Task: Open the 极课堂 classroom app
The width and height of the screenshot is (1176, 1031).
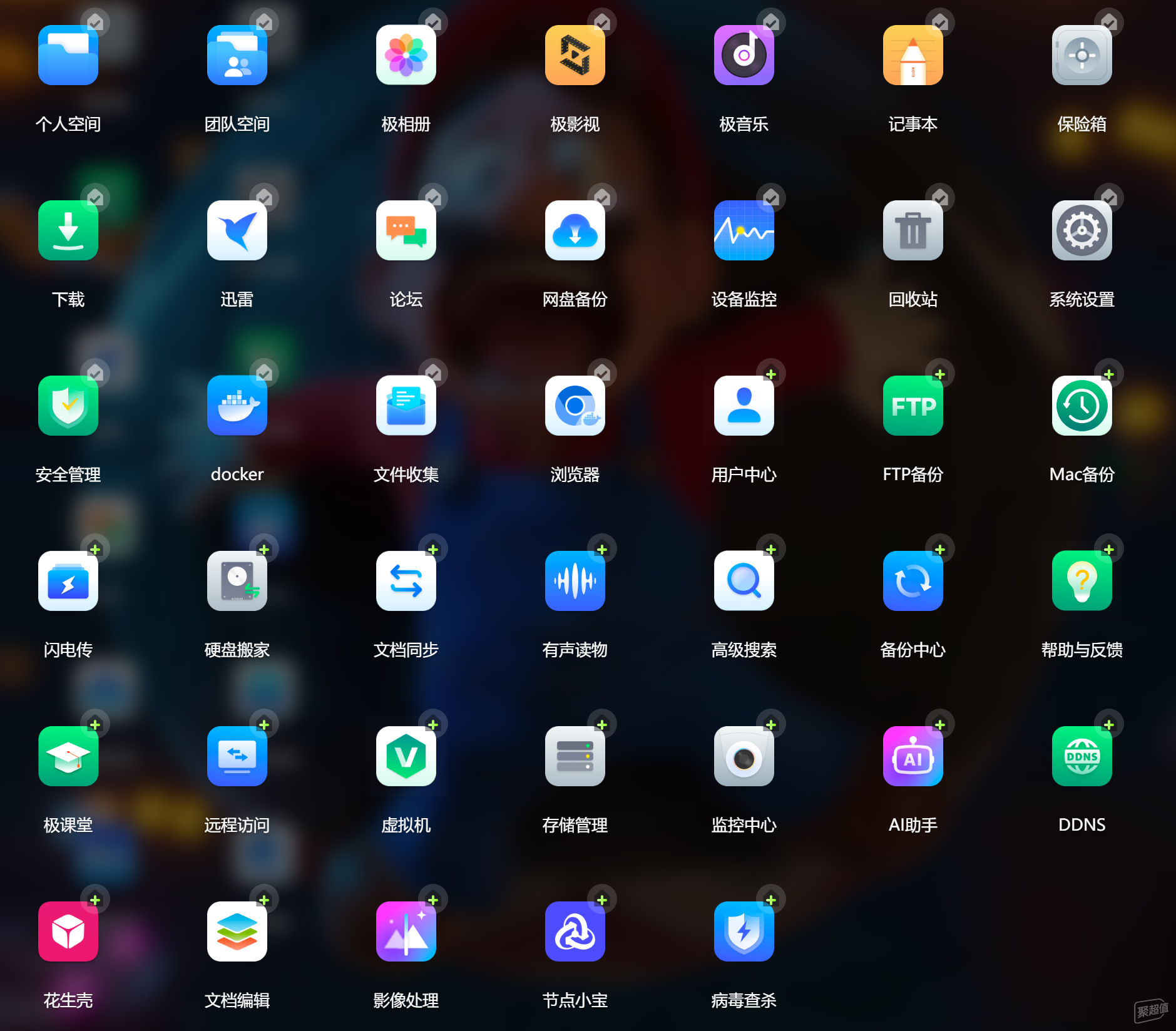Action: coord(68,756)
